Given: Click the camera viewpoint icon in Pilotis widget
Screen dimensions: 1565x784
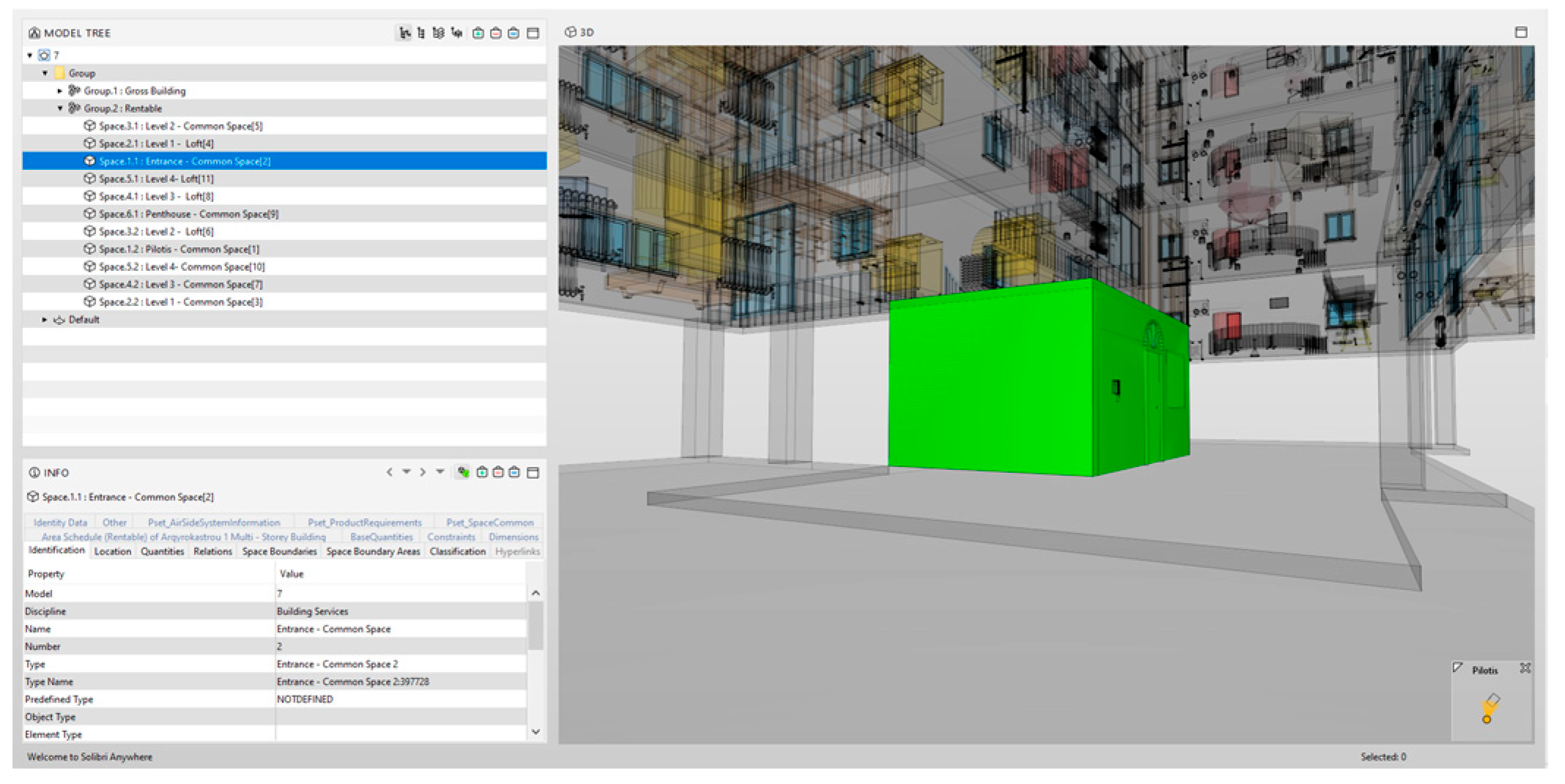Looking at the screenshot, I should pos(1490,708).
